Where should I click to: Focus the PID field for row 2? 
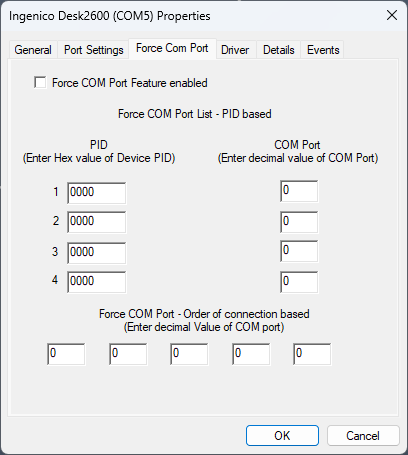tap(97, 222)
